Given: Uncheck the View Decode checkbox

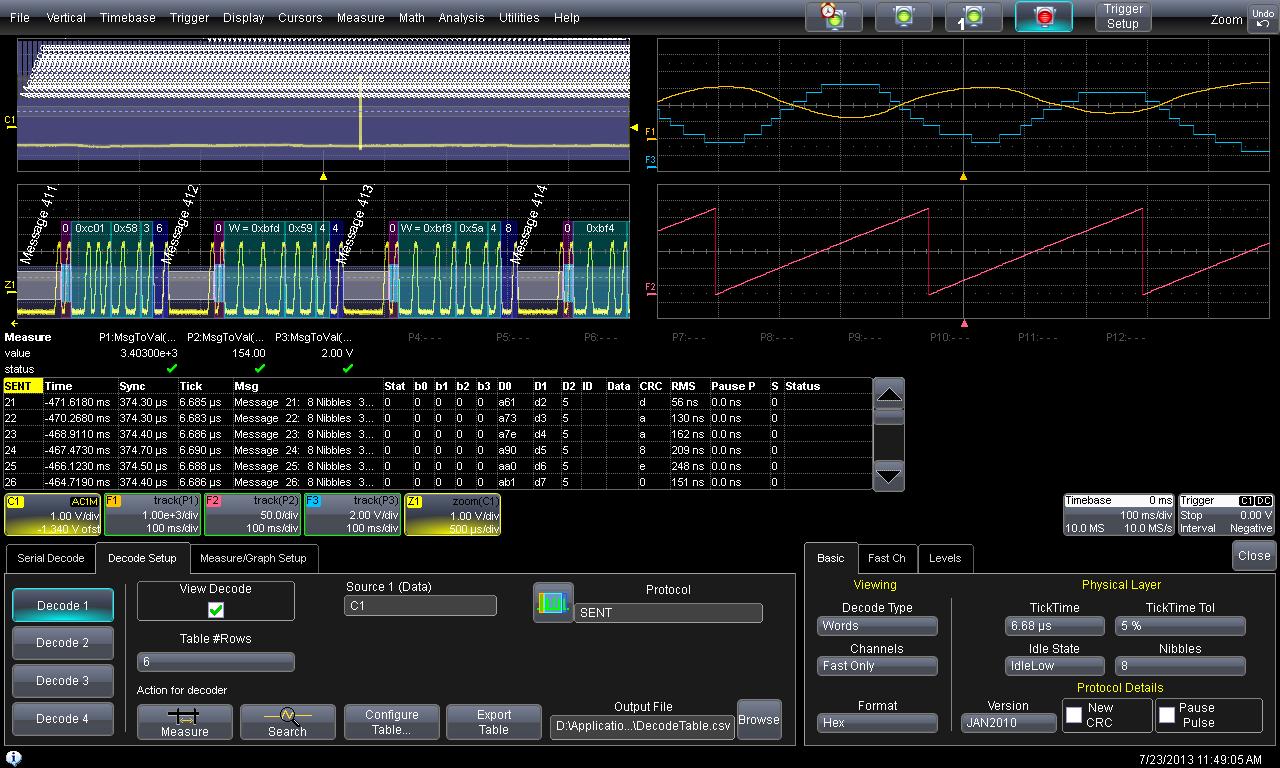Looking at the screenshot, I should point(216,609).
